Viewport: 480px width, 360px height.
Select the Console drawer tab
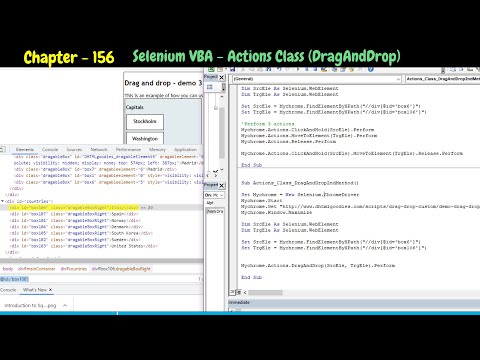coord(8,290)
